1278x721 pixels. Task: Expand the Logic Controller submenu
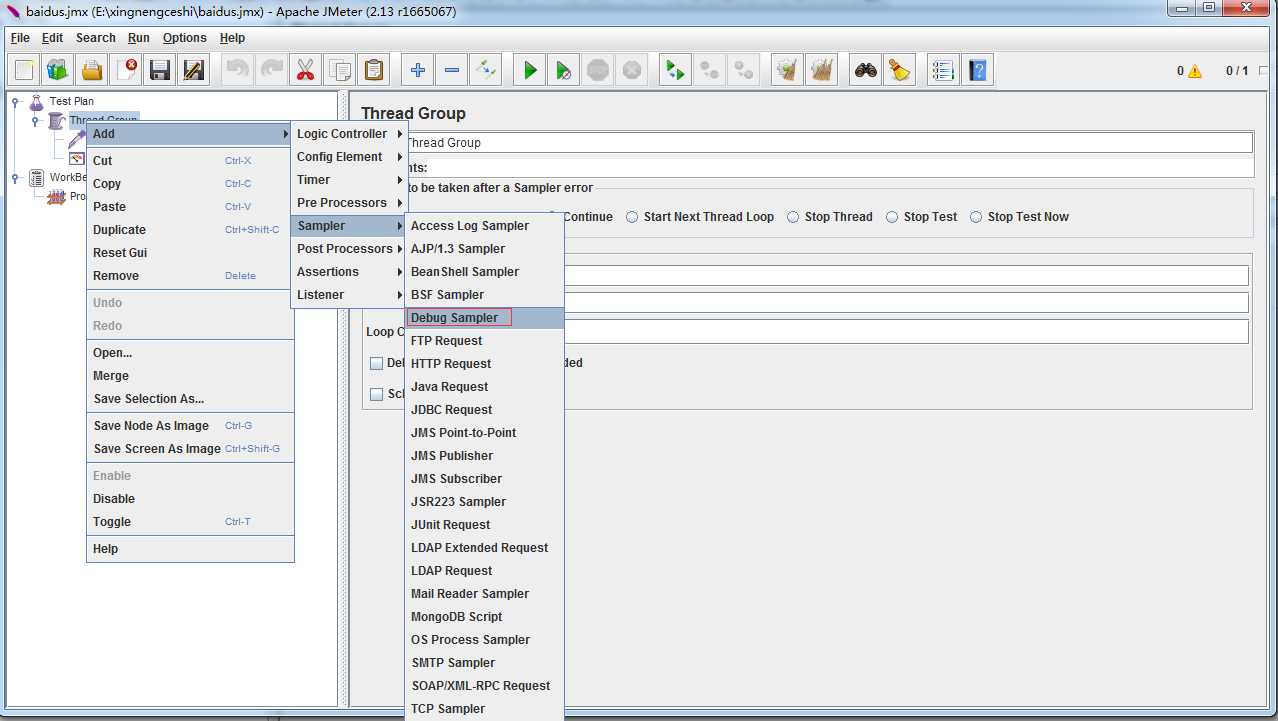click(349, 134)
